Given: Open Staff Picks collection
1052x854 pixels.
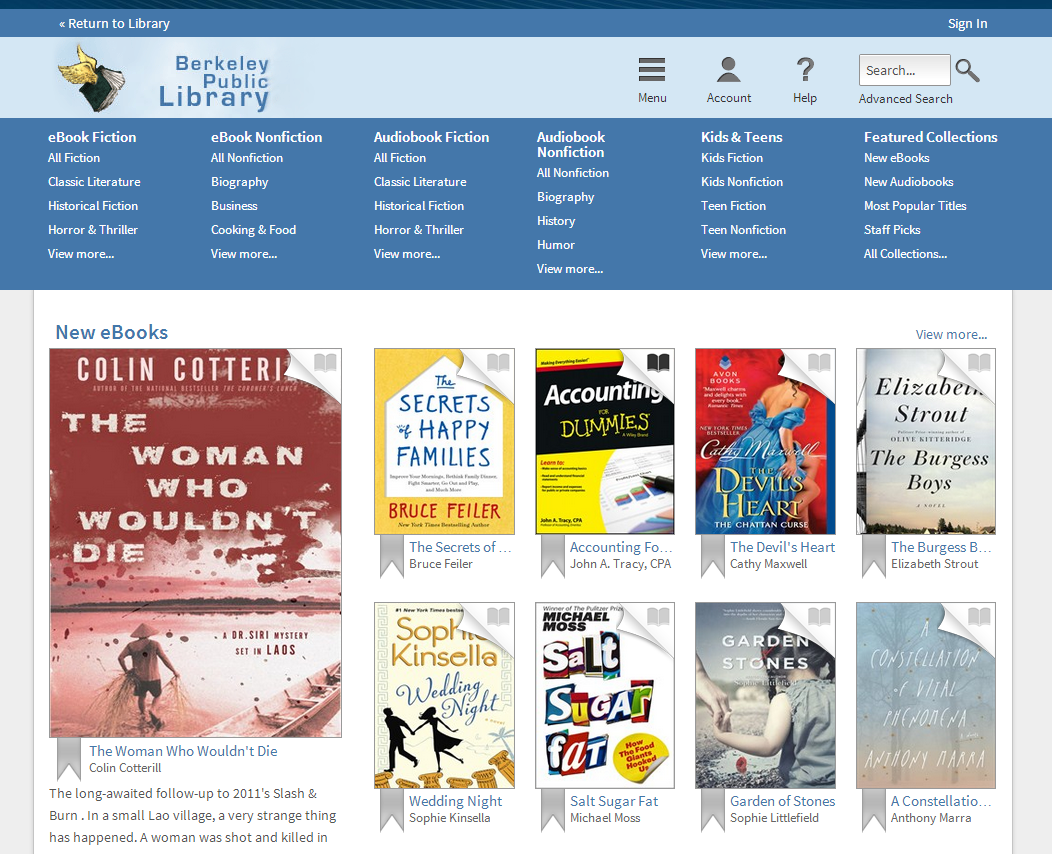Looking at the screenshot, I should tap(892, 229).
